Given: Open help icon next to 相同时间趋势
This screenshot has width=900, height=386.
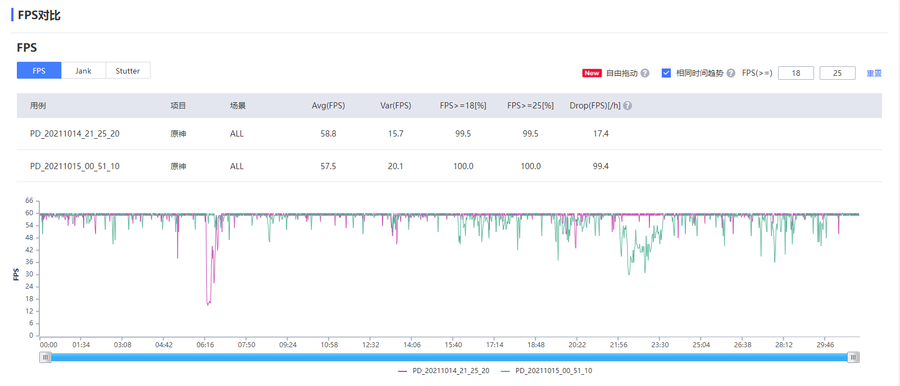Looking at the screenshot, I should click(x=731, y=74).
